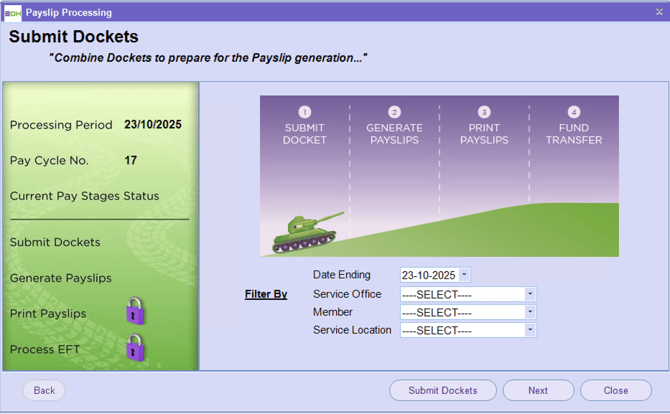
Task: Click the Filter By underlined label
Action: [266, 294]
